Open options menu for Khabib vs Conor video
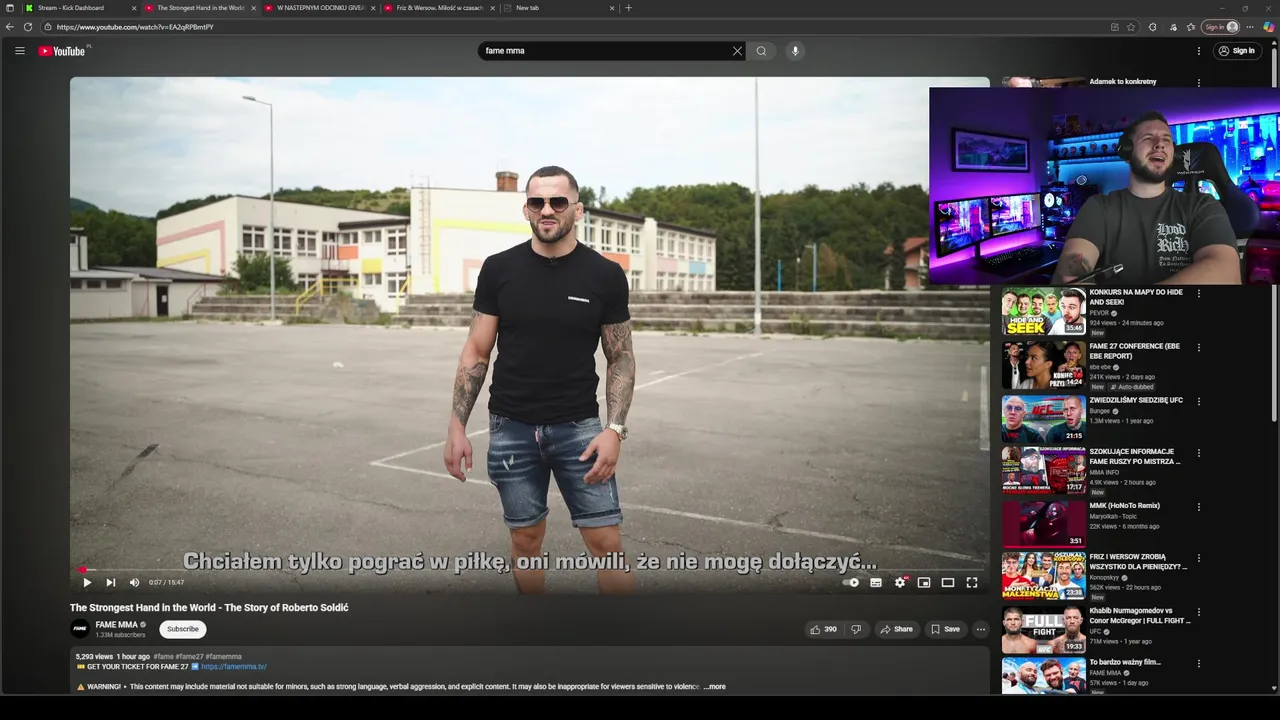The image size is (1280, 720). click(1198, 612)
